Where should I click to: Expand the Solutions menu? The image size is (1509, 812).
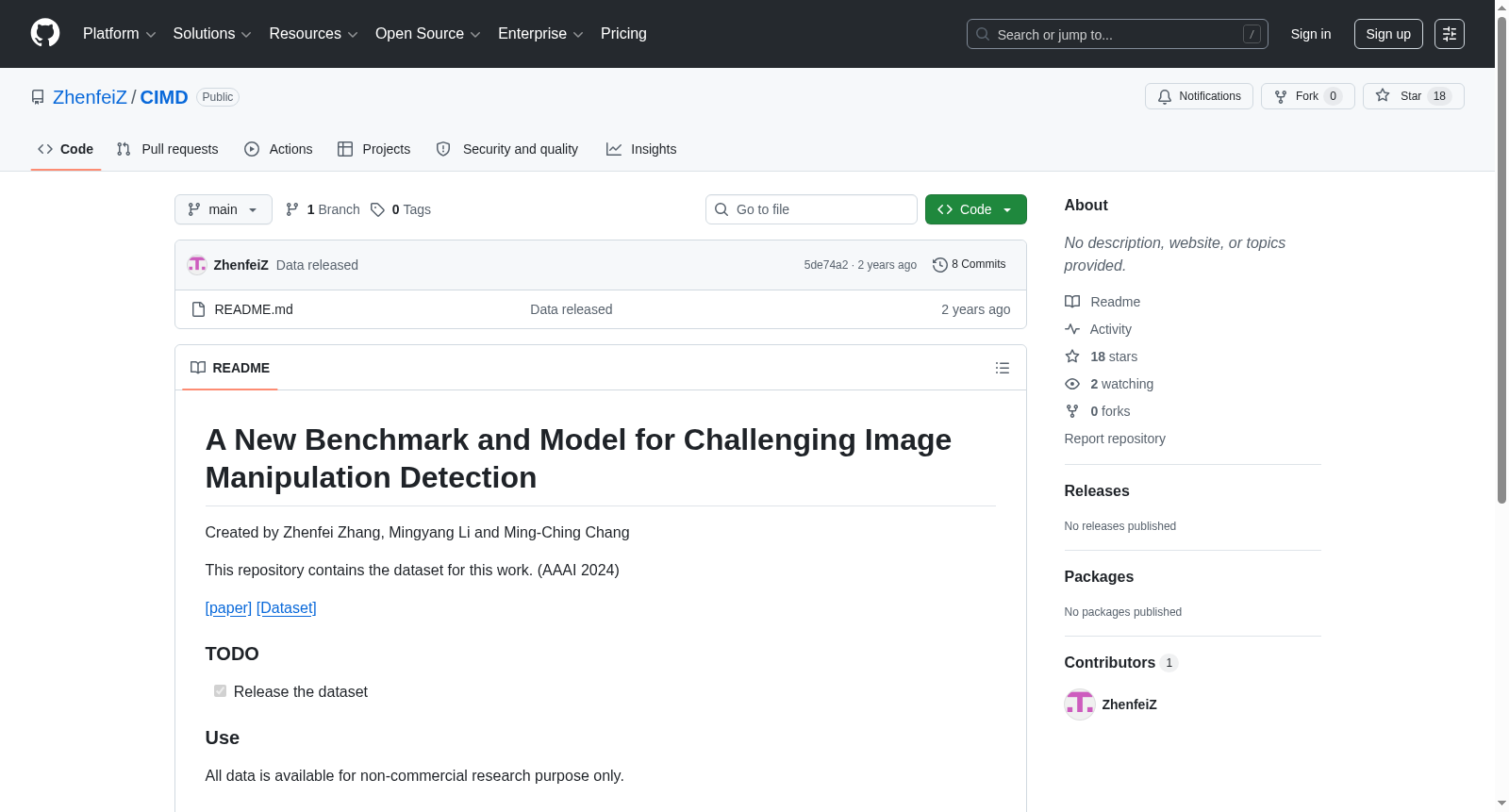[x=212, y=34]
